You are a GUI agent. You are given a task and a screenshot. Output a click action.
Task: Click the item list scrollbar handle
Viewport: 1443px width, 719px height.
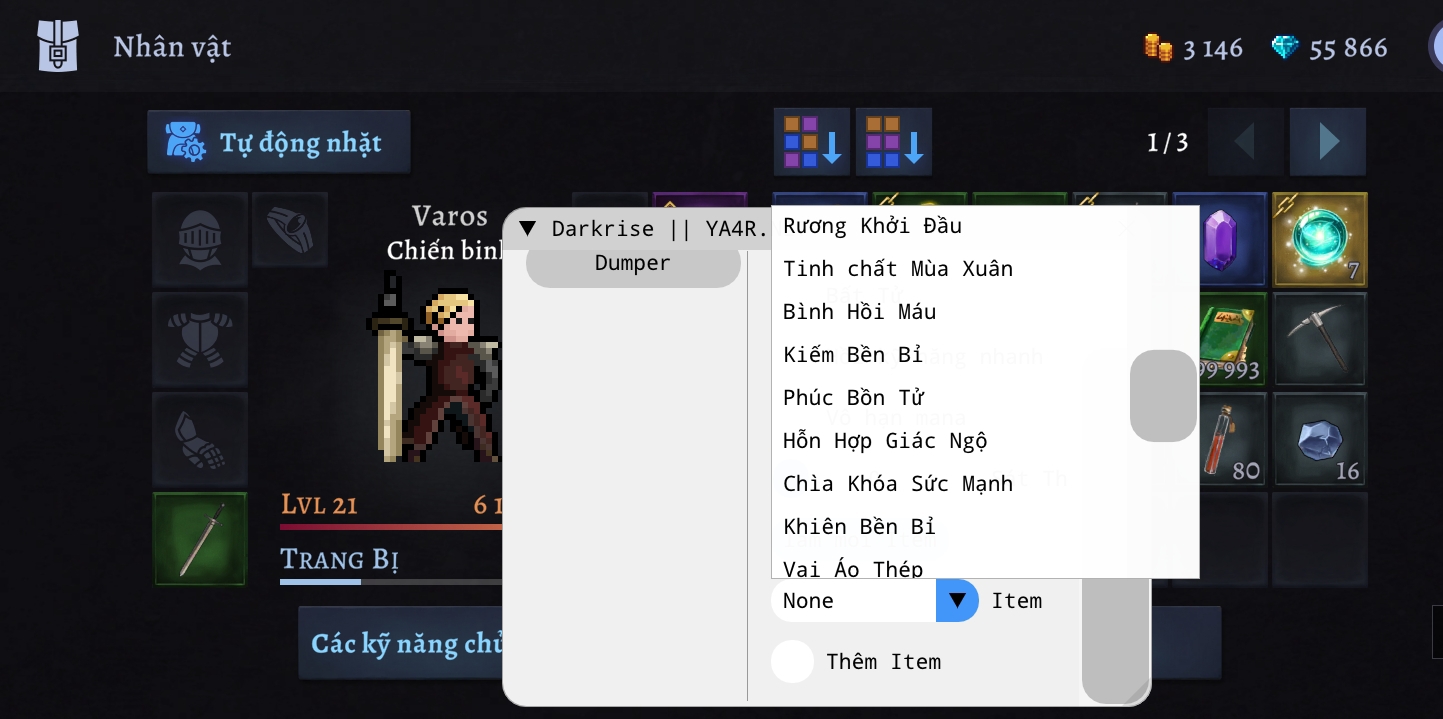click(x=1163, y=396)
